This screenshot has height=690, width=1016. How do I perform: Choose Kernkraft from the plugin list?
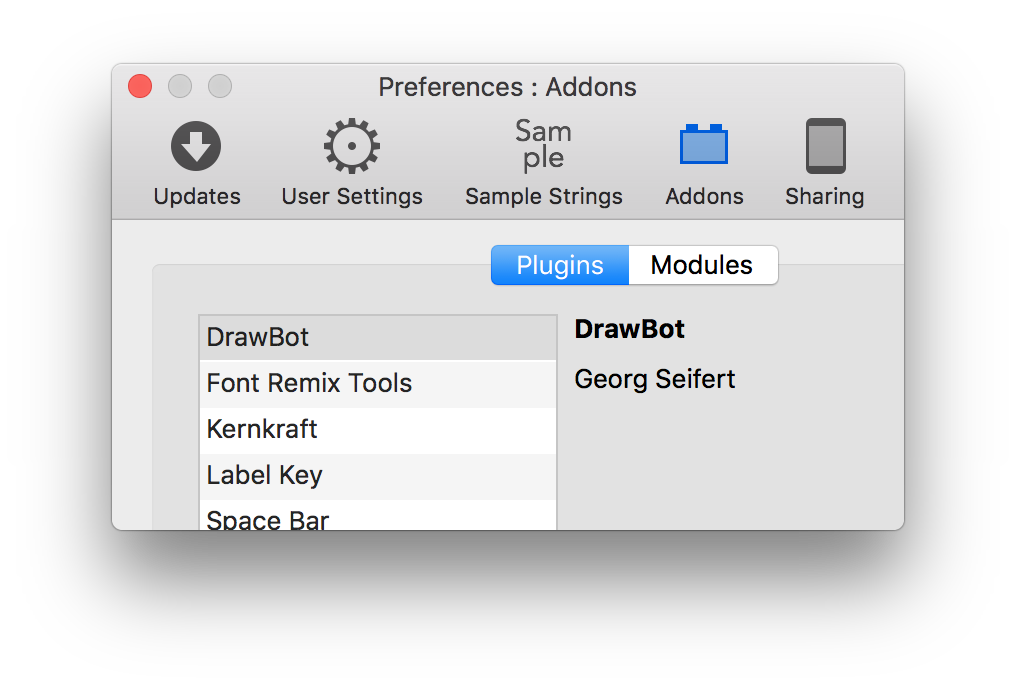tap(377, 429)
